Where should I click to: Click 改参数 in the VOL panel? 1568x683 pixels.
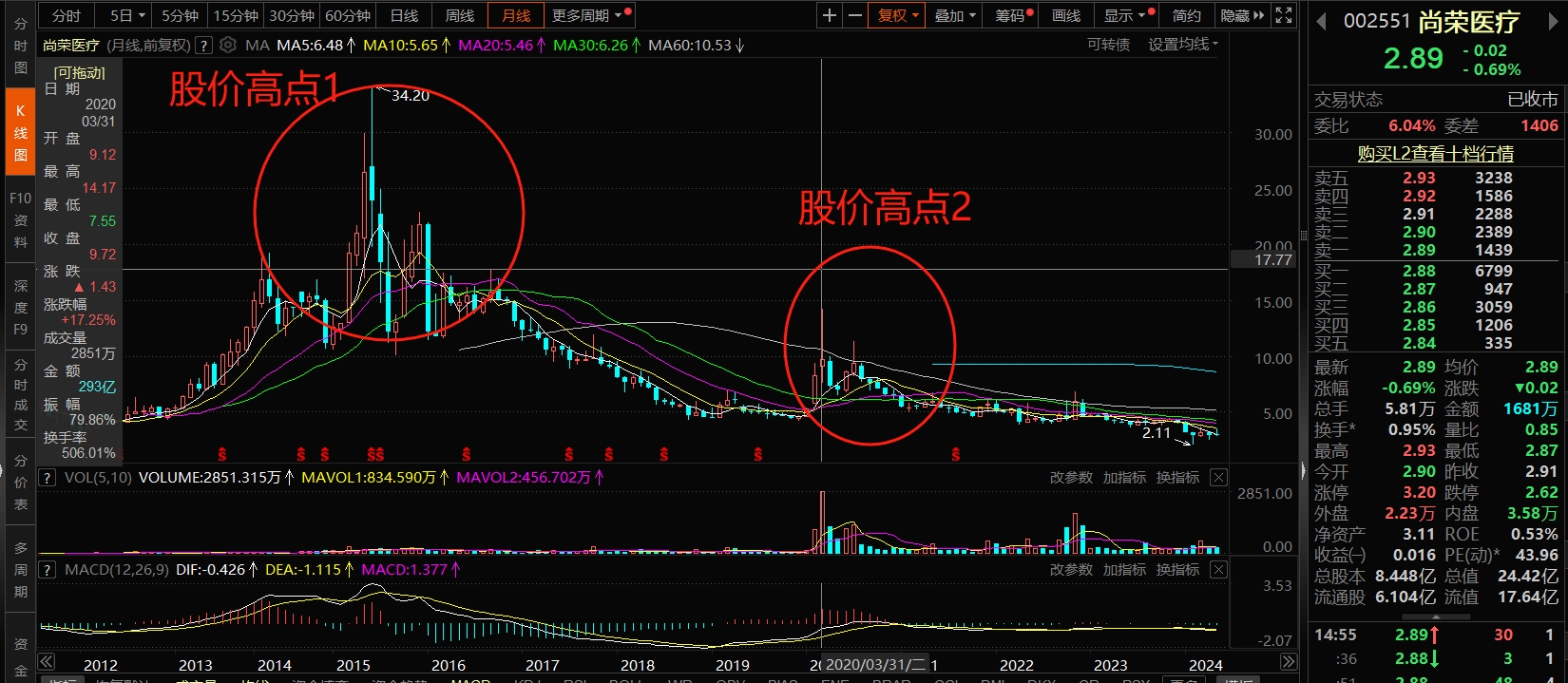1071,478
